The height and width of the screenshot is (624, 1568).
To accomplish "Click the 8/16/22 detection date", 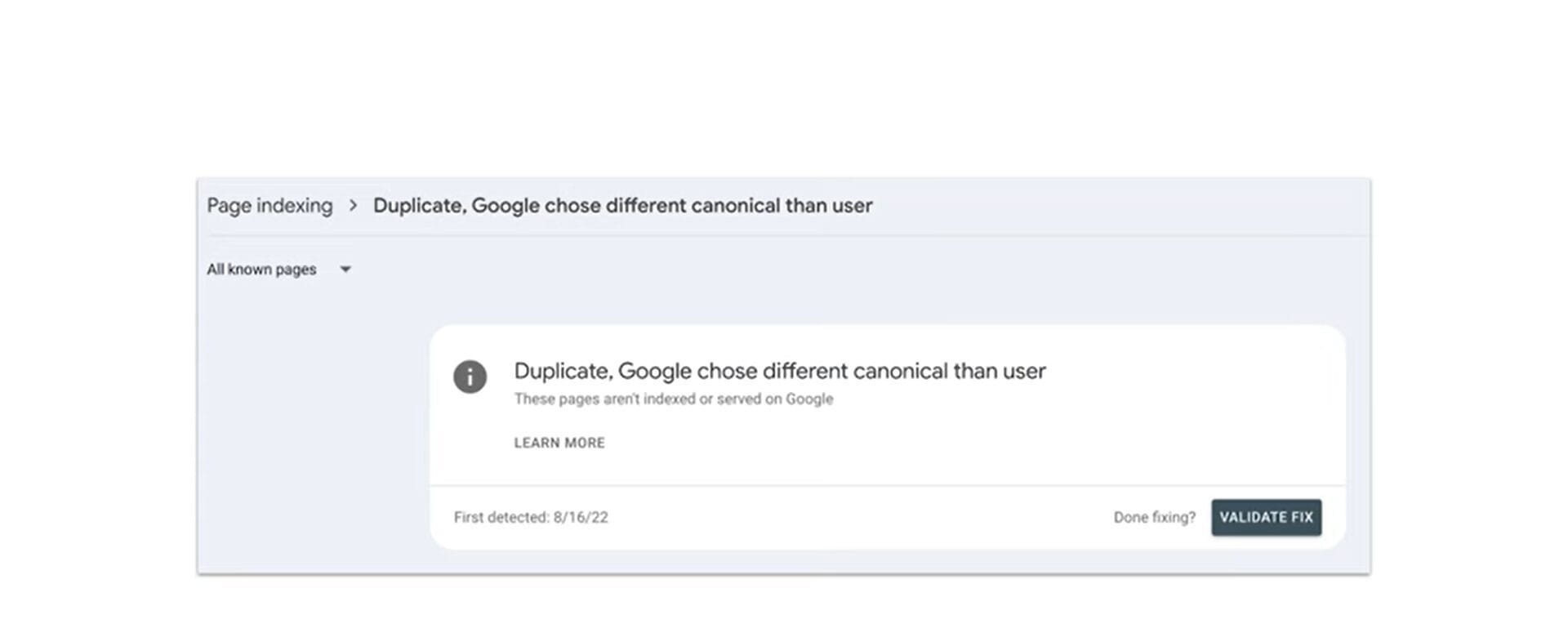I will (581, 517).
